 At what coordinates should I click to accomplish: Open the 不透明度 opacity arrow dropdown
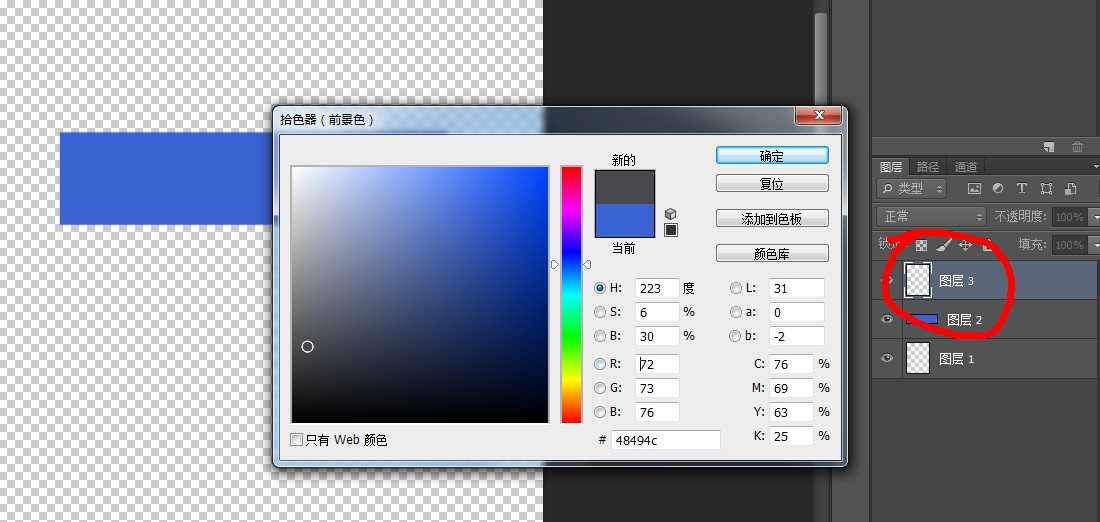point(1093,217)
